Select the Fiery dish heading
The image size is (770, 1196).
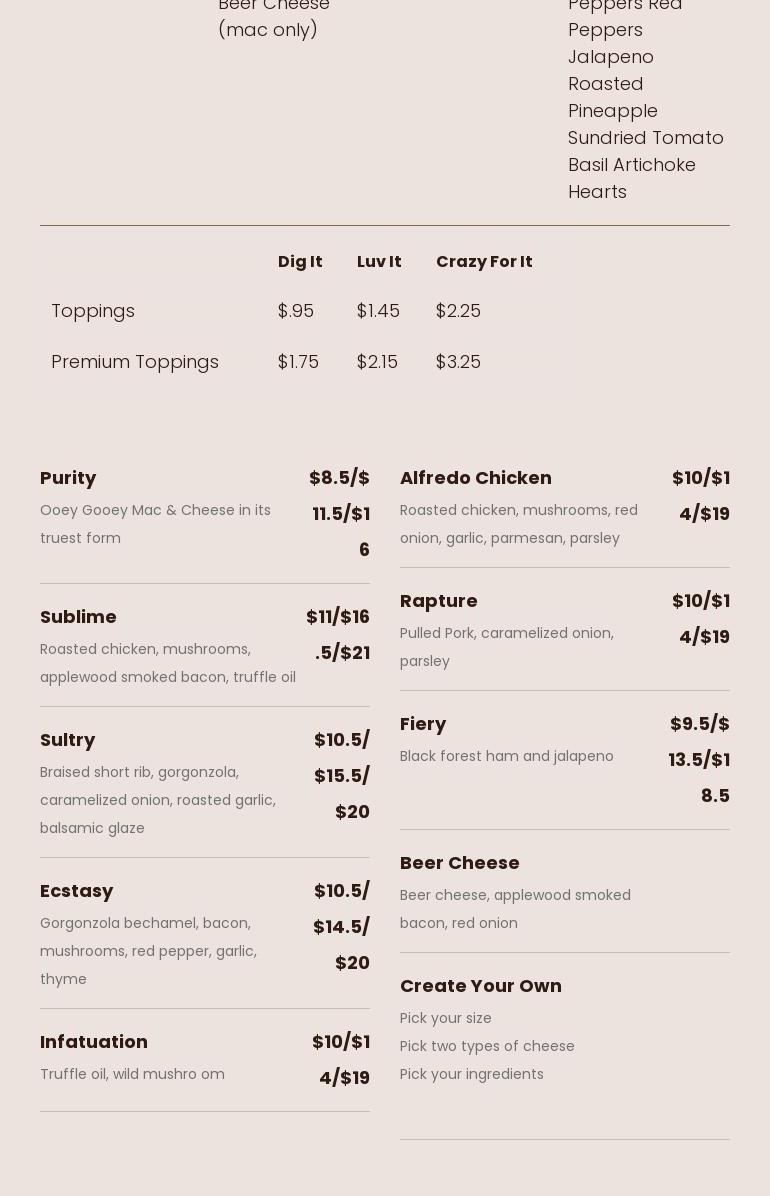(x=423, y=724)
